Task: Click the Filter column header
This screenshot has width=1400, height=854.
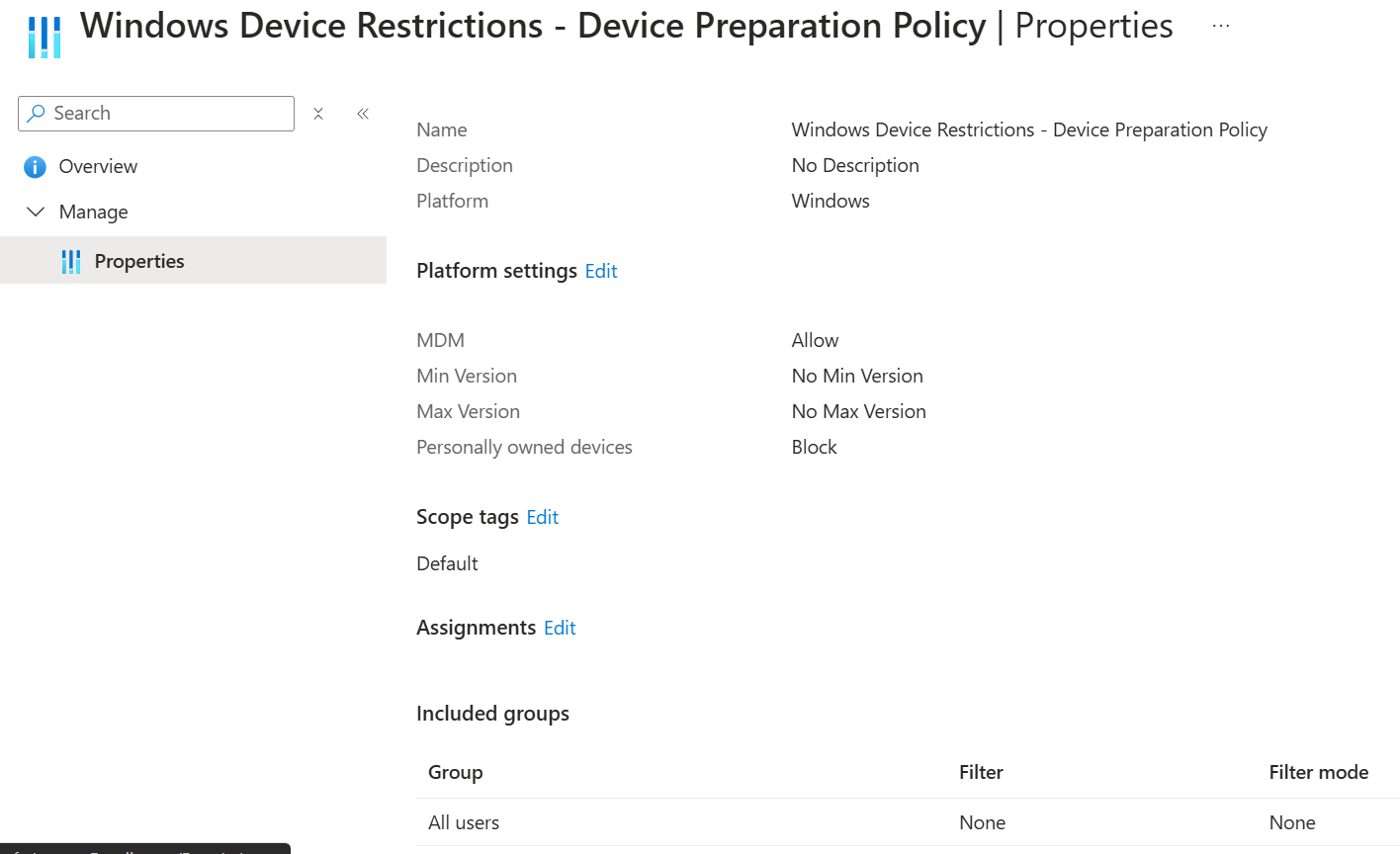Action: 980,772
